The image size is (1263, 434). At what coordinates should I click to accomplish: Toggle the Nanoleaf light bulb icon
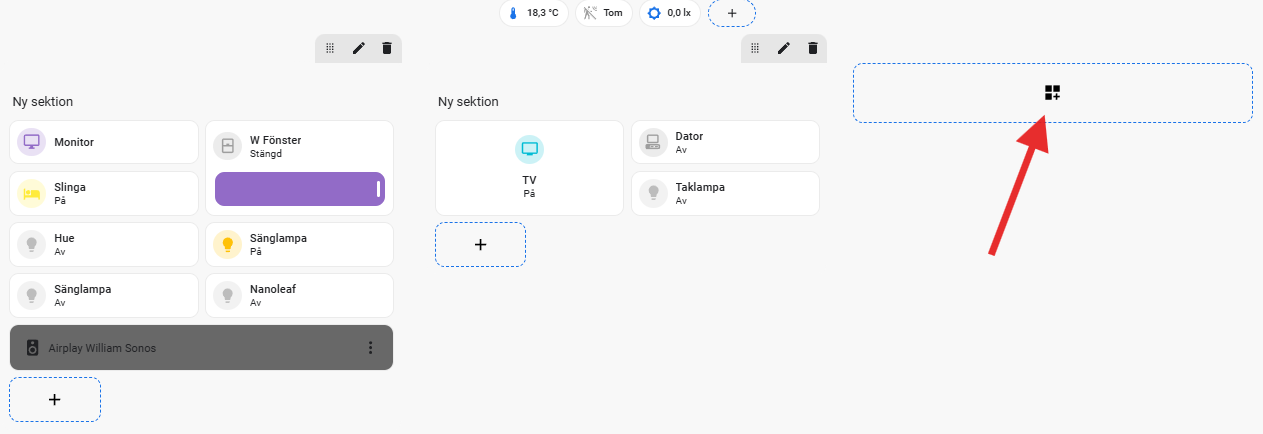[228, 296]
